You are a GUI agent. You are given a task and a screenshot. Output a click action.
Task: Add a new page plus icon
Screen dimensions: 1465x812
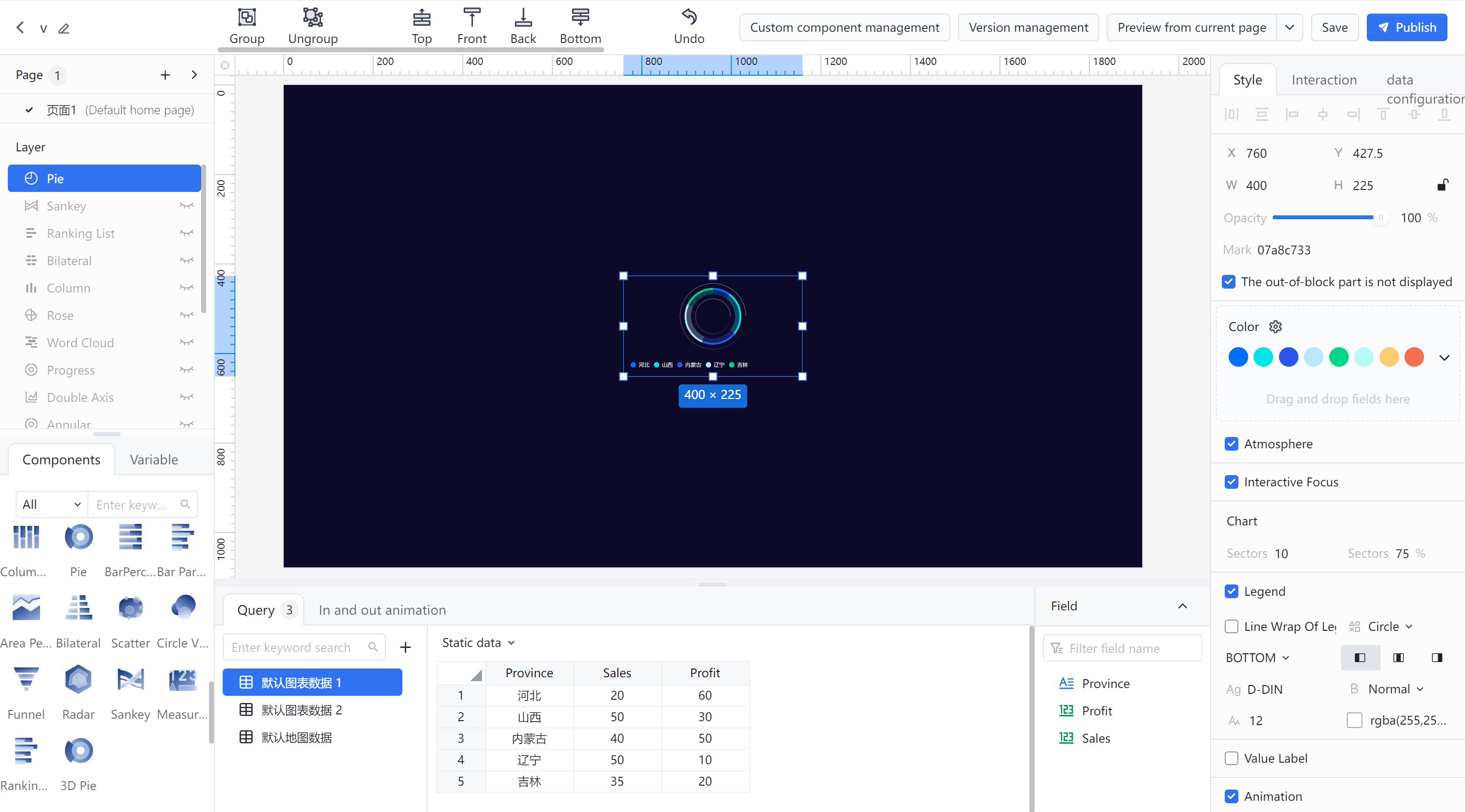click(165, 75)
